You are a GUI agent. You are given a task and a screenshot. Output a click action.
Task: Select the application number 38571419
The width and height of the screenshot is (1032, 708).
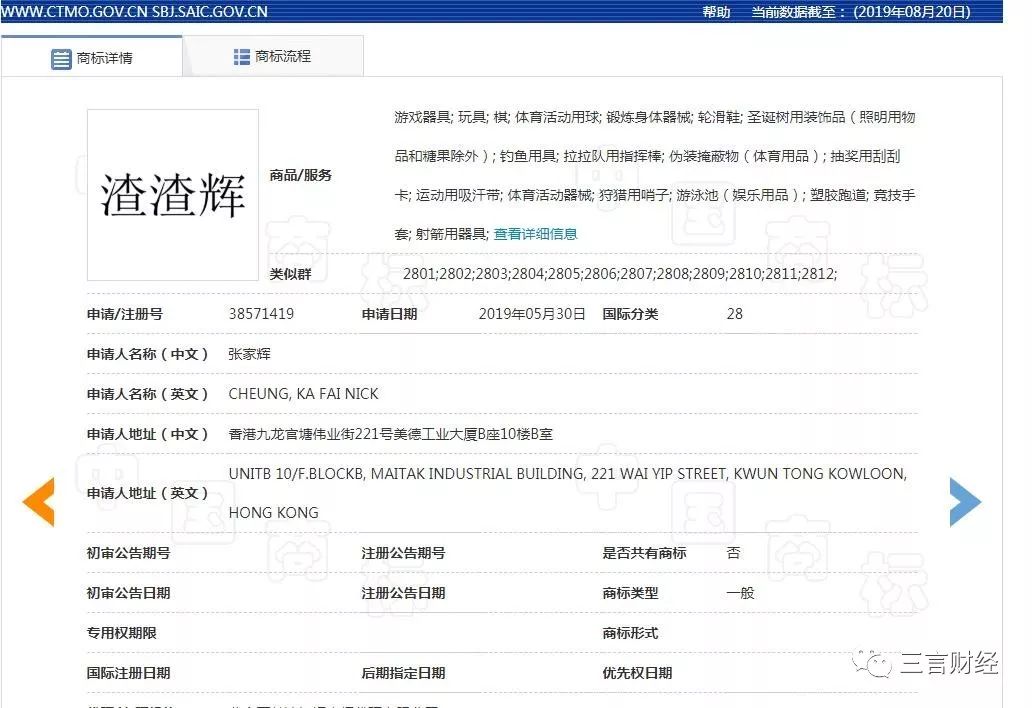(261, 313)
